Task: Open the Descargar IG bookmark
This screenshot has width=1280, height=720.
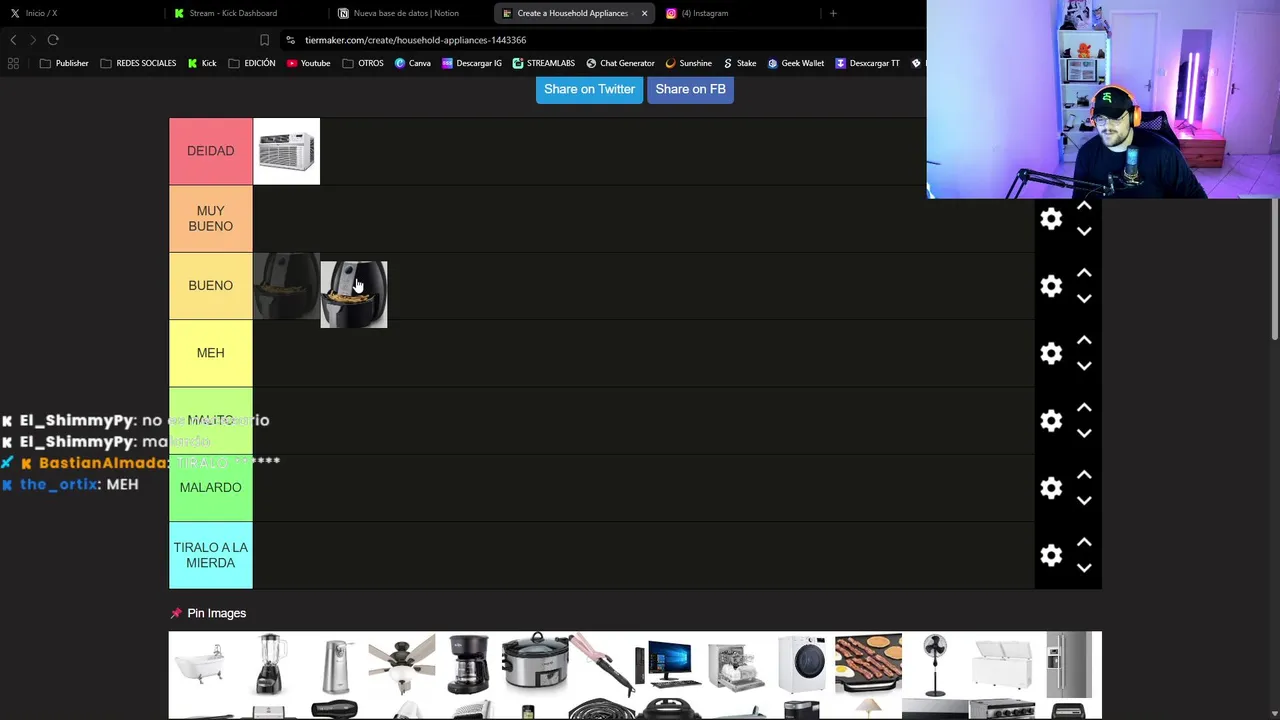Action: pos(471,63)
